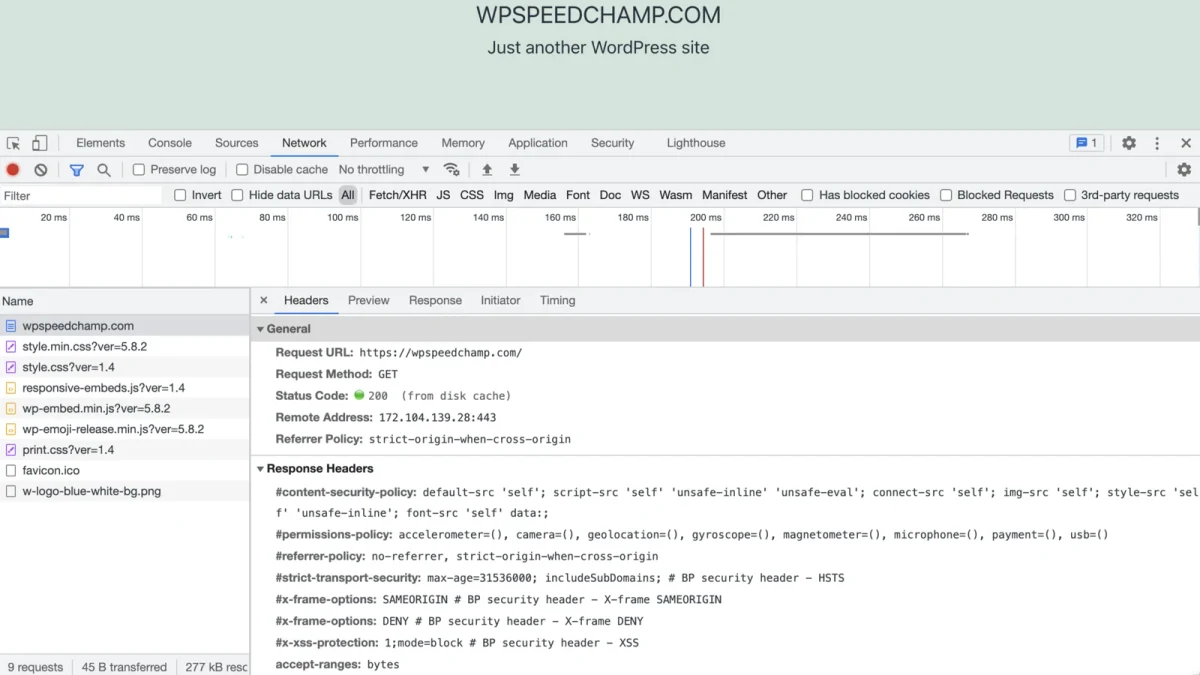This screenshot has height=675, width=1200.
Task: Click the blue DOMContentLoaded marker in timeline
Action: 690,257
